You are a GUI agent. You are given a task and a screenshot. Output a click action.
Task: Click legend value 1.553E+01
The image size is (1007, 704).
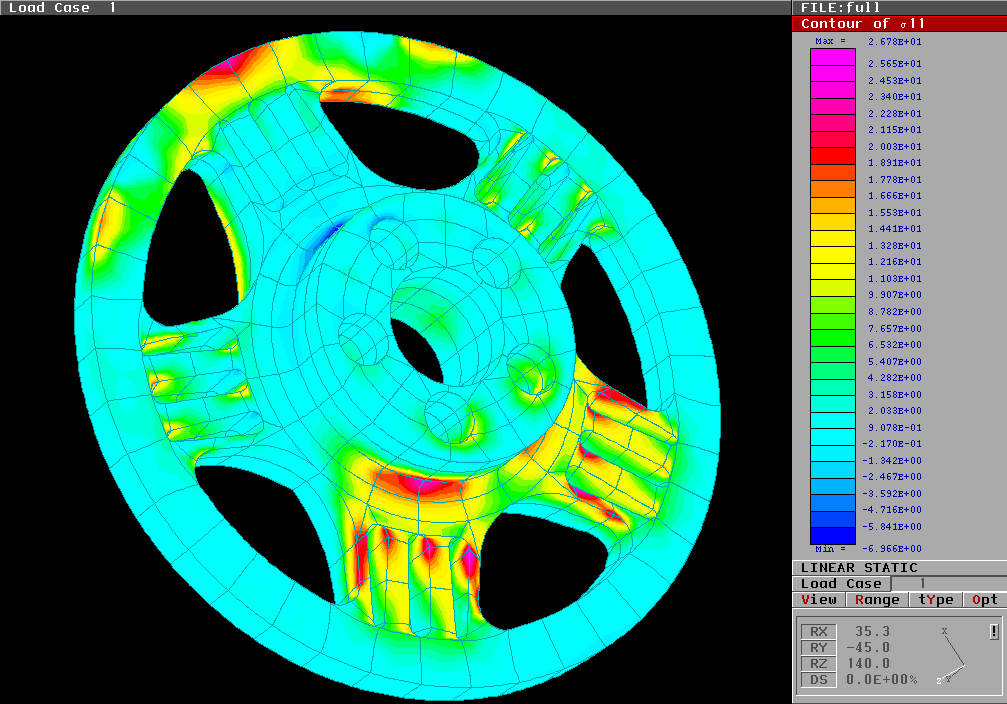click(895, 213)
